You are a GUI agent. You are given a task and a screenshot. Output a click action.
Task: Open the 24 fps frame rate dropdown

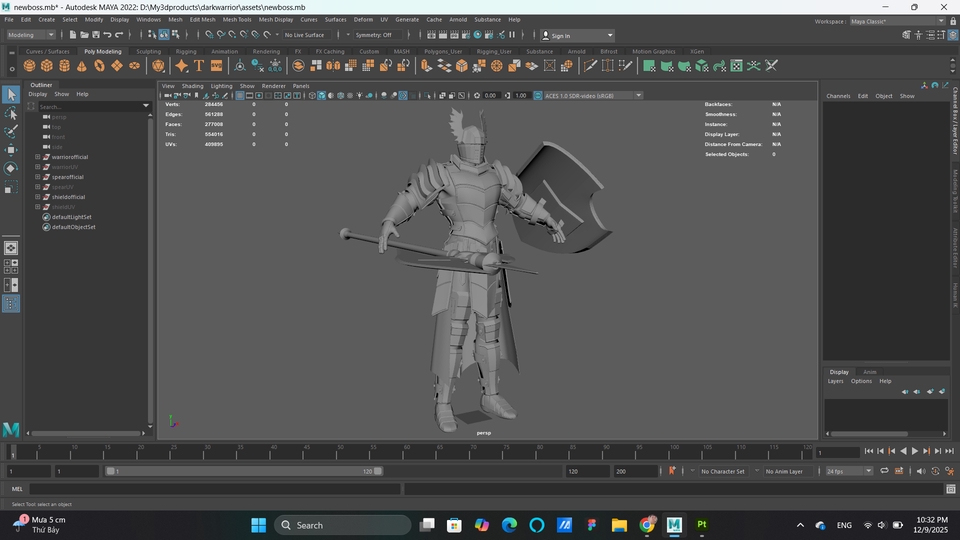pos(847,471)
